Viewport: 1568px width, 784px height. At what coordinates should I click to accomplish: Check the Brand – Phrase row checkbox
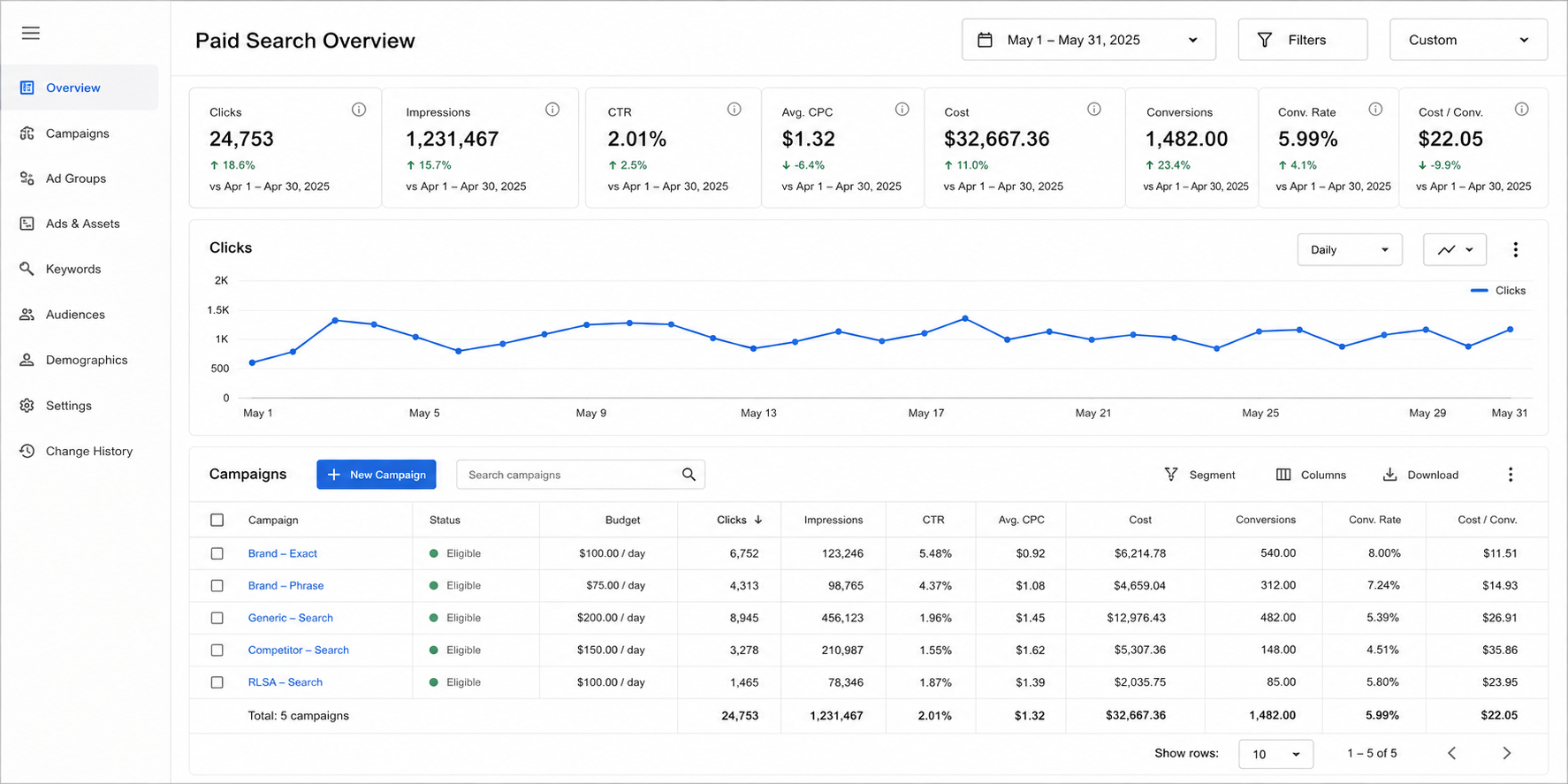point(217,585)
